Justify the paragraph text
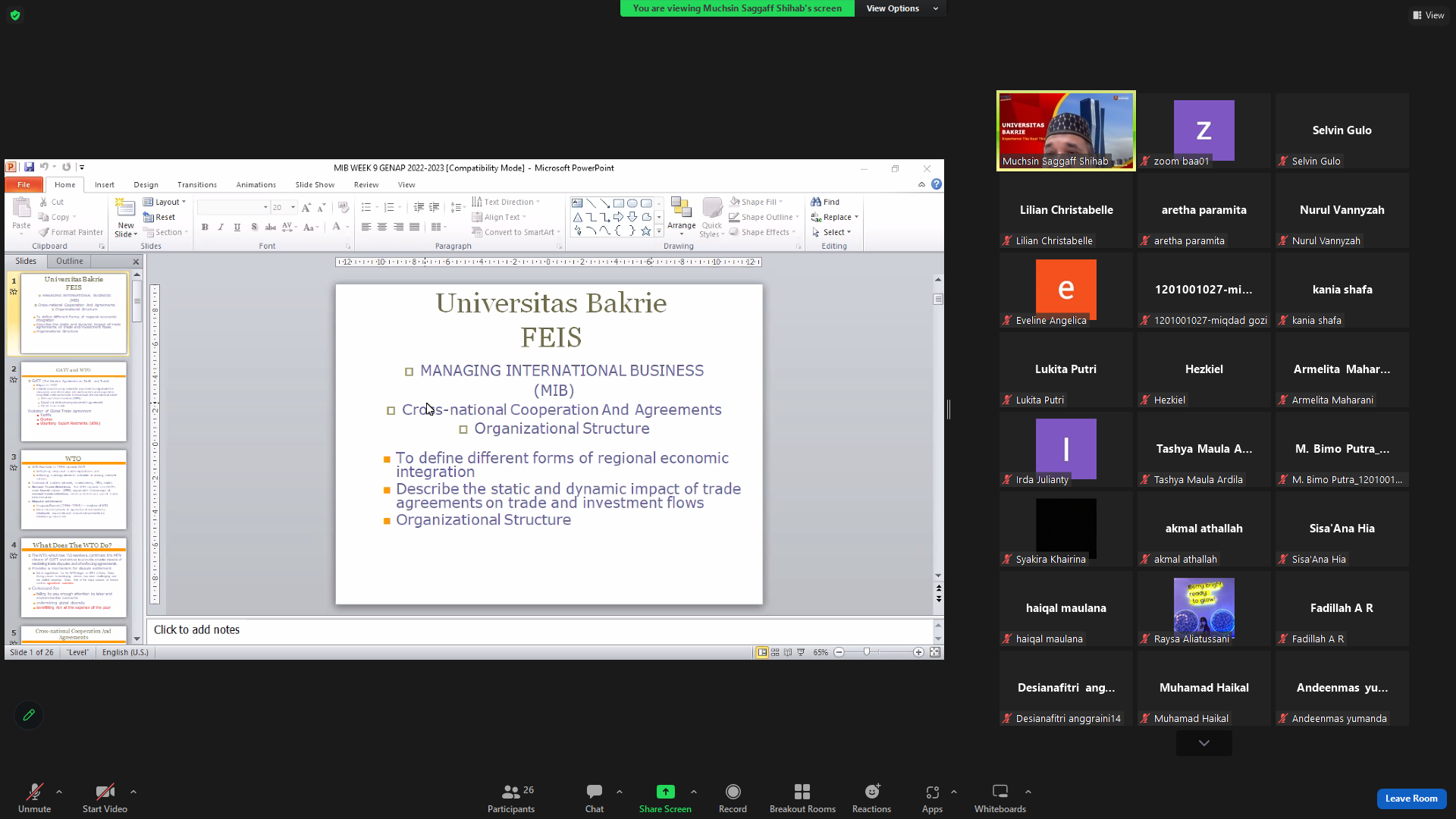The width and height of the screenshot is (1456, 819). coord(414,227)
